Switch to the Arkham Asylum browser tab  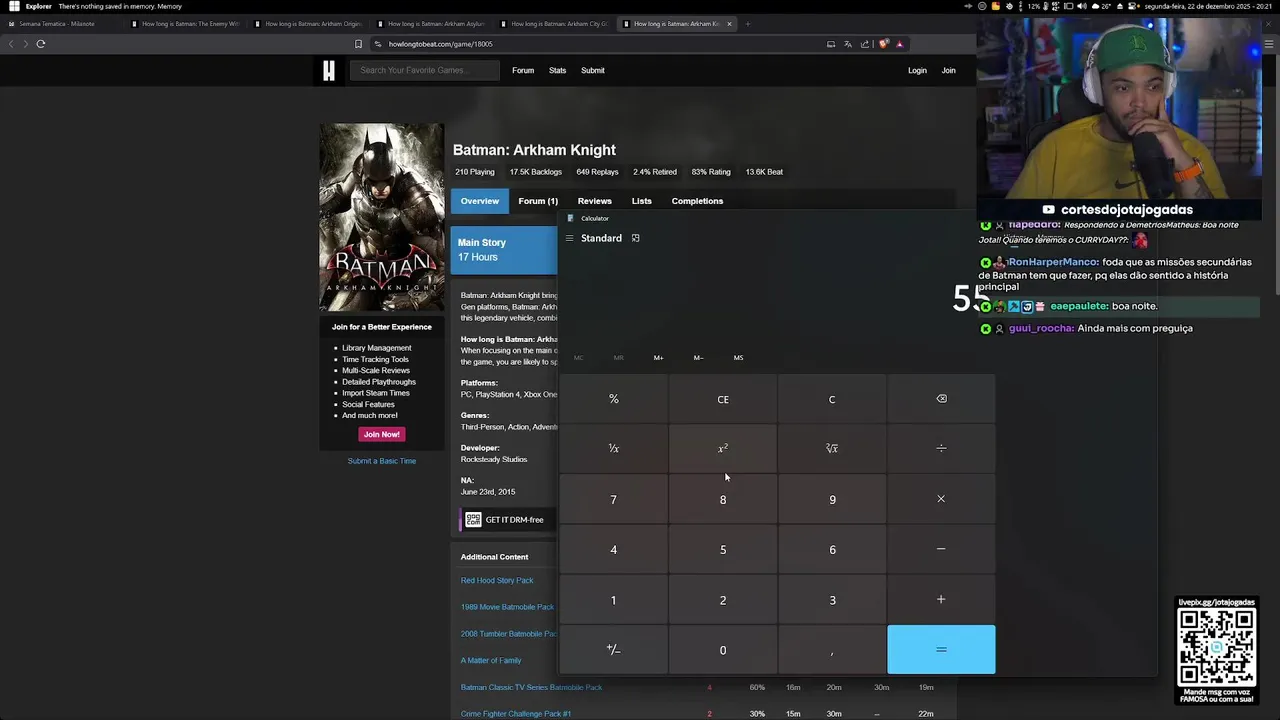coord(436,24)
